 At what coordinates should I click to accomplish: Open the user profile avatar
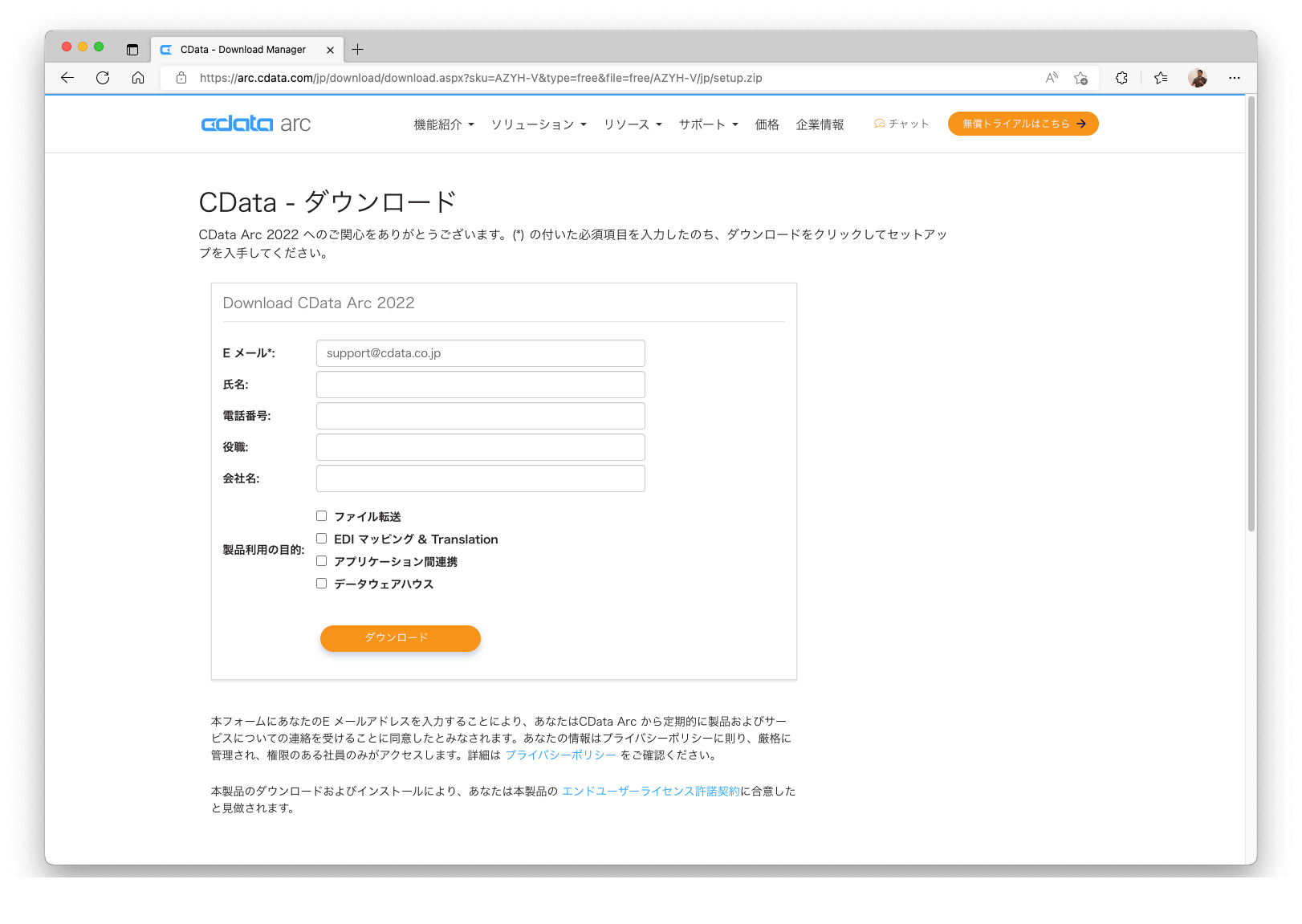point(1198,78)
